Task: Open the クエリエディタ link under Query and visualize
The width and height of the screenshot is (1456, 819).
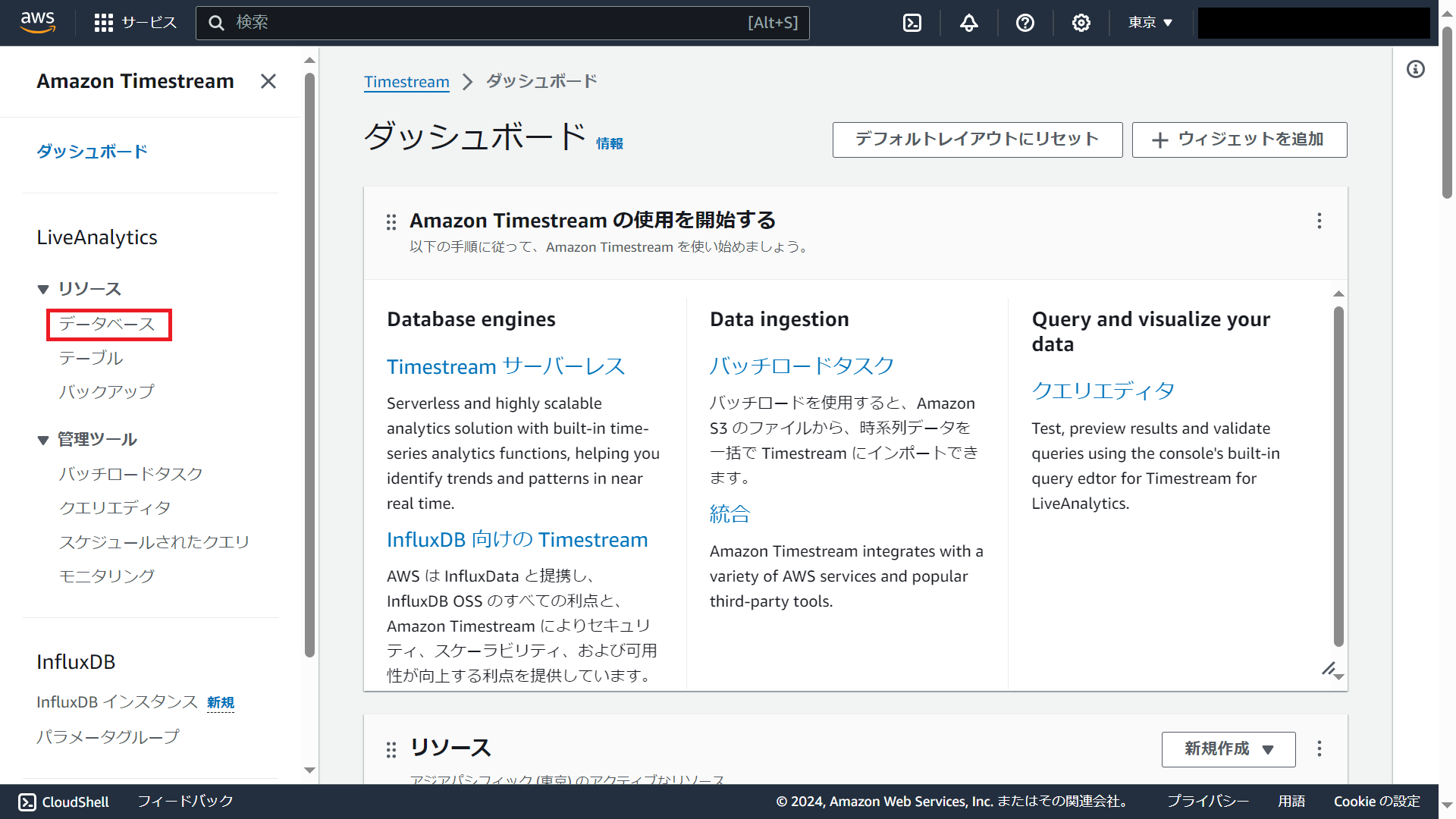Action: coord(1103,391)
